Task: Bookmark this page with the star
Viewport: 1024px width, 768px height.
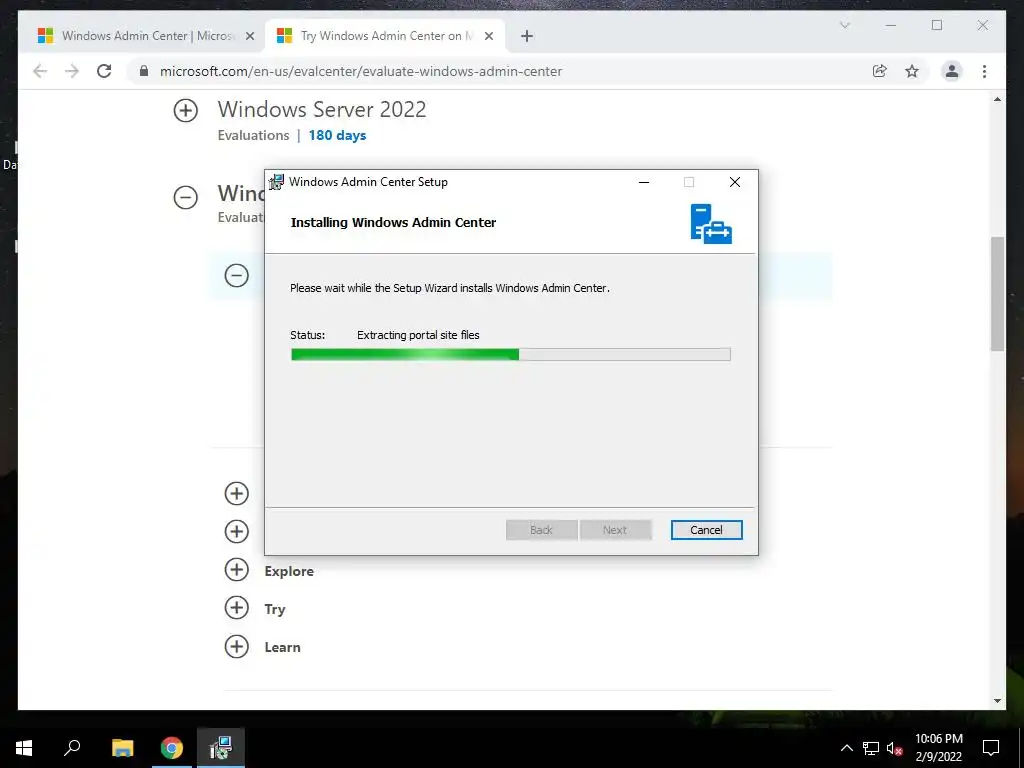Action: click(x=912, y=71)
